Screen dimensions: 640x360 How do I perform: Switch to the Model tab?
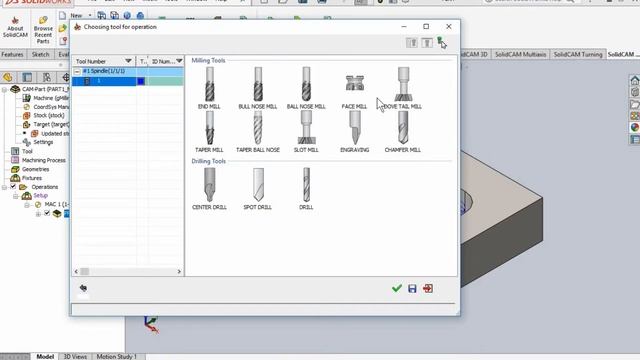coord(45,356)
